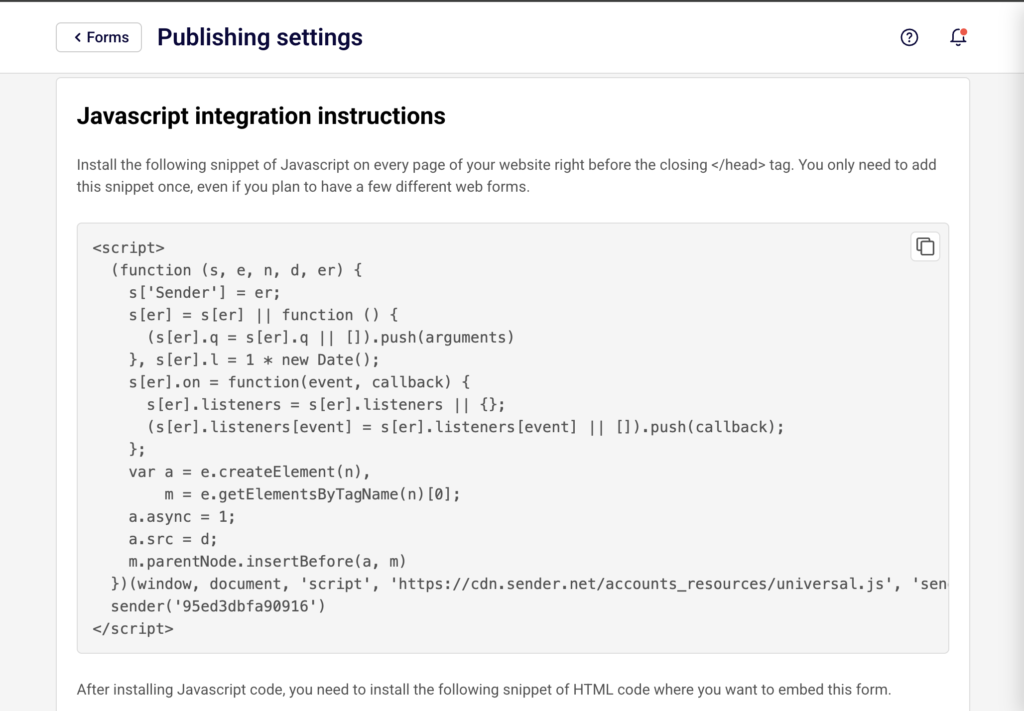1024x711 pixels.
Task: Click the (function (s, e, n, d, er) line
Action: [236, 270]
